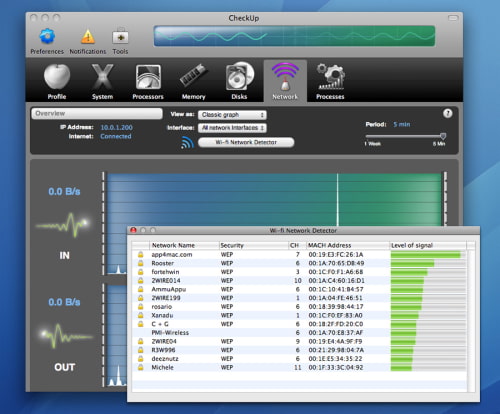The width and height of the screenshot is (500, 414).
Task: Click MAC address 00:1F:33:3C:04:92
Action: point(336,367)
